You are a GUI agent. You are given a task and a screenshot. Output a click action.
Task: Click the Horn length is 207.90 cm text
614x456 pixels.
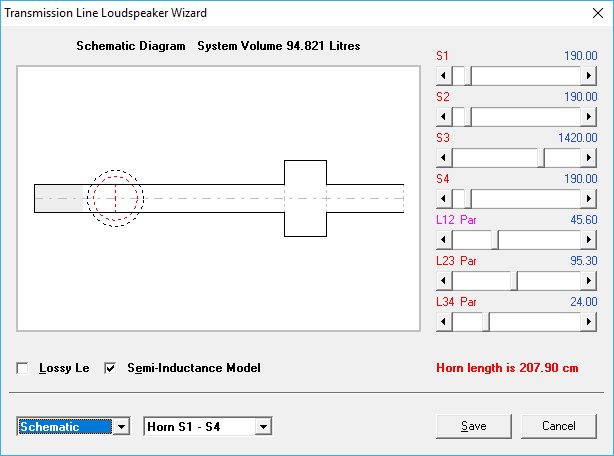click(x=507, y=368)
